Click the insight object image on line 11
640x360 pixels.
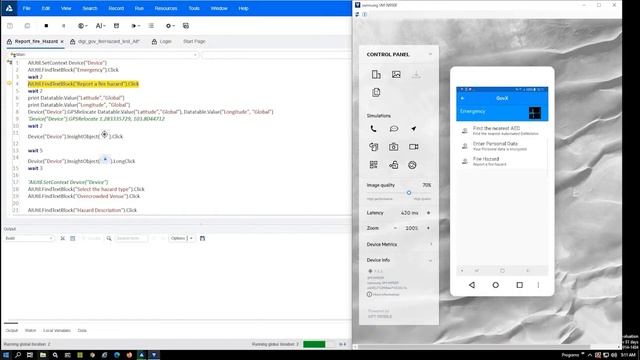tap(104, 134)
